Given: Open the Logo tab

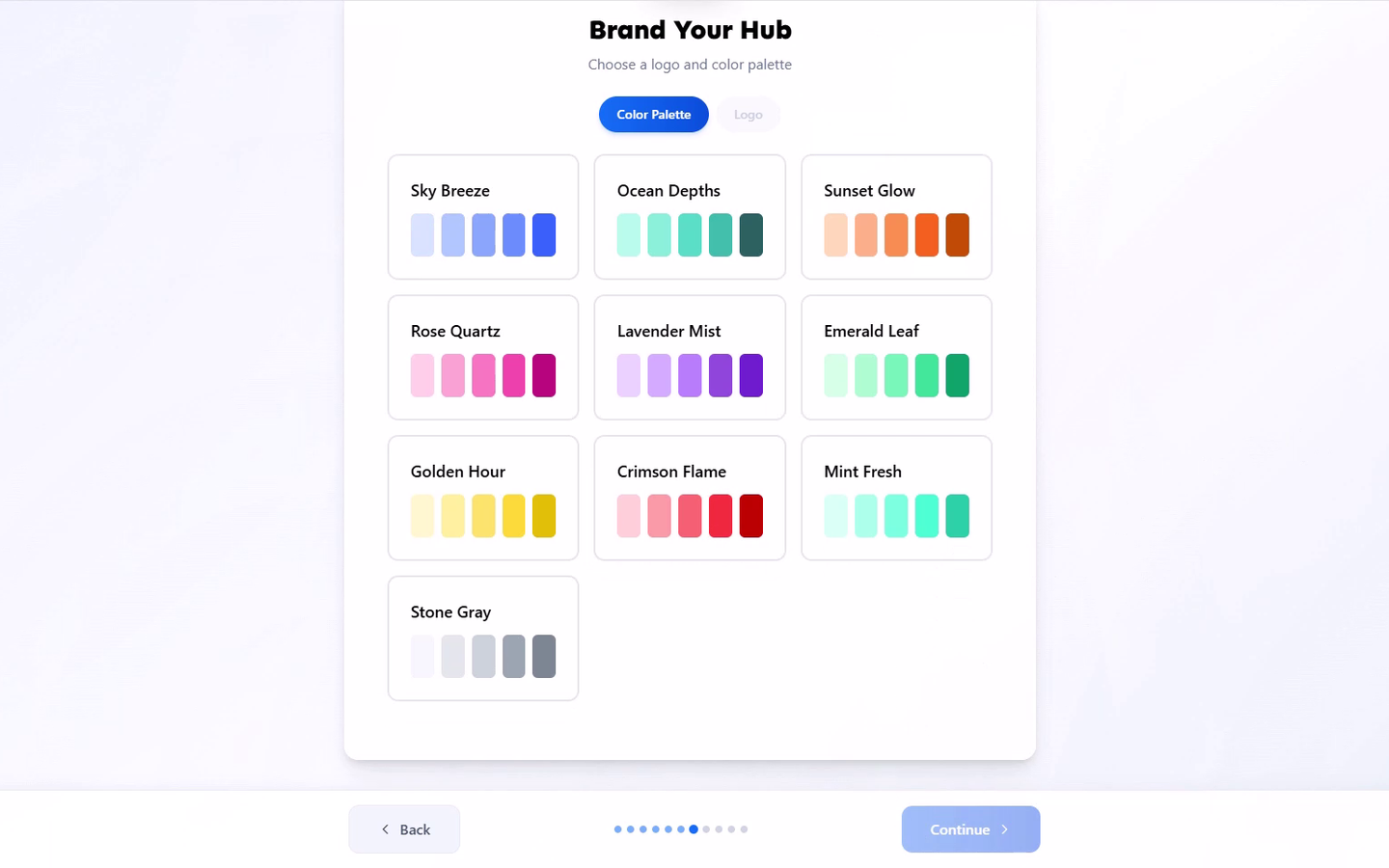Looking at the screenshot, I should point(748,115).
